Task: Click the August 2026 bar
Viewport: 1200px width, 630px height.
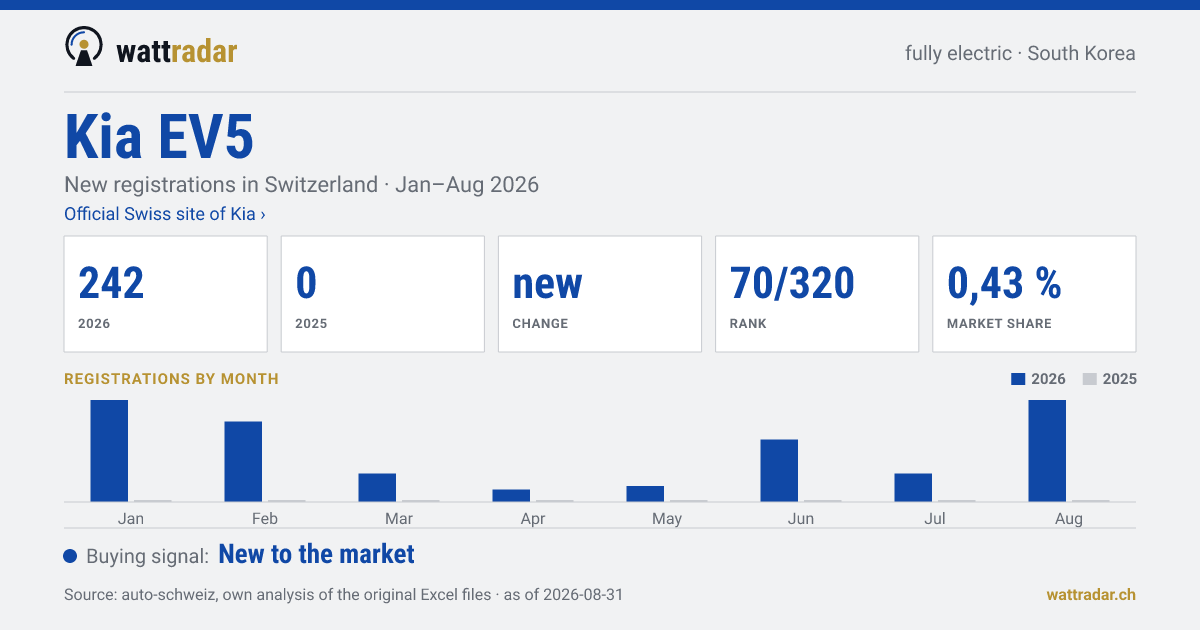Action: point(1047,450)
